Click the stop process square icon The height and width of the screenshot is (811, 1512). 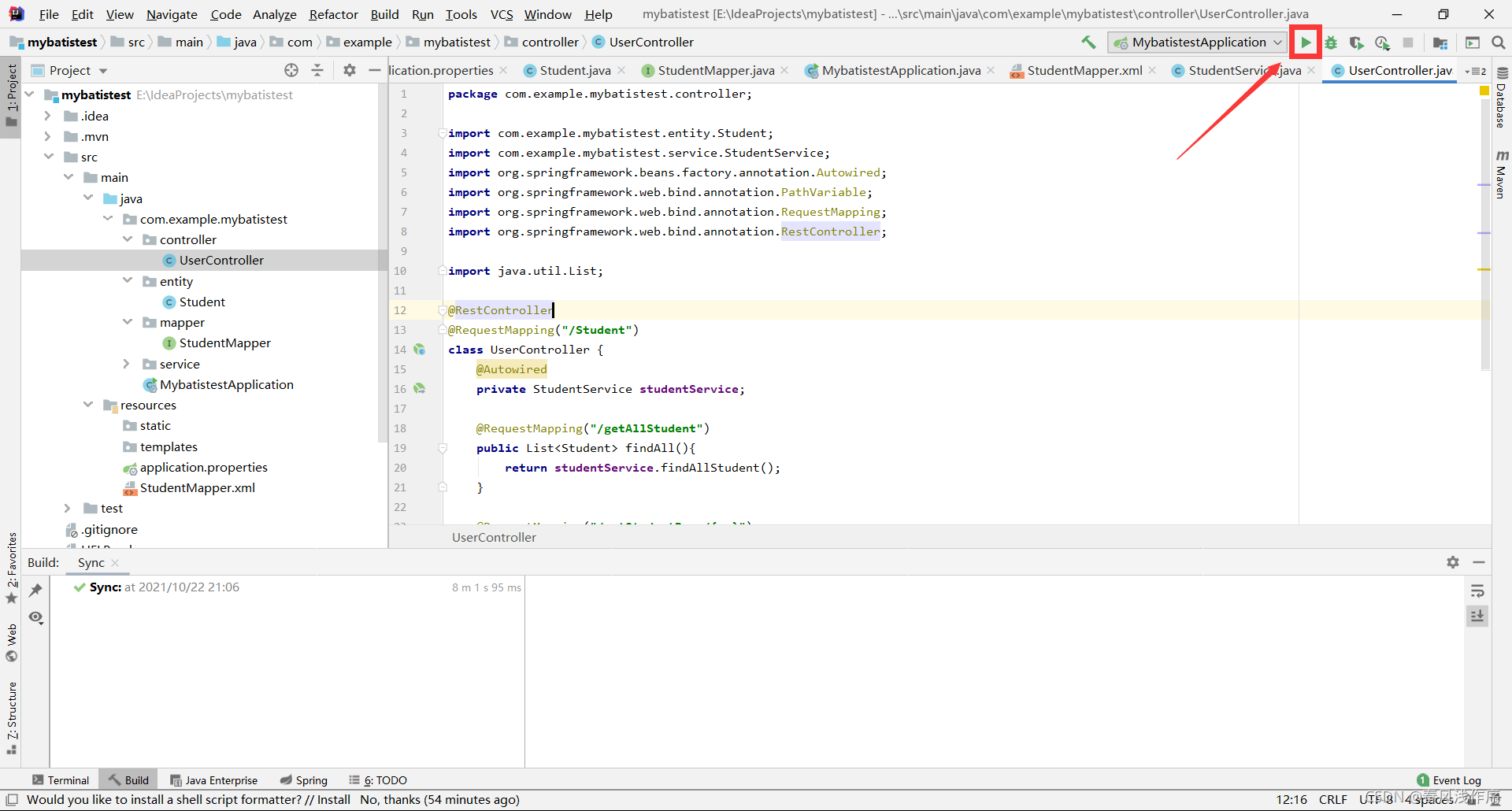tap(1408, 43)
